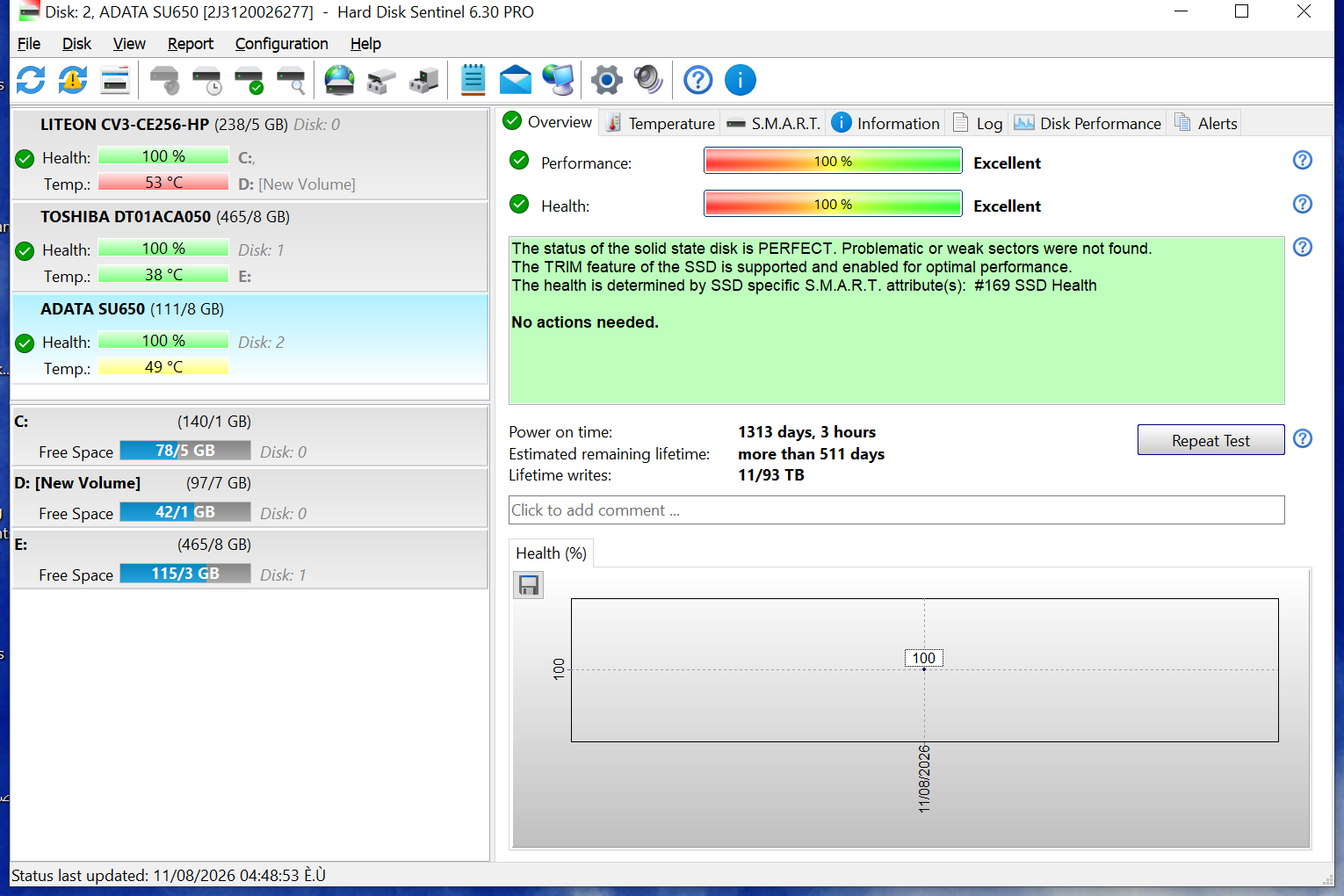This screenshot has height=896, width=1344.
Task: Click the save floppy icon above health chart
Action: pos(529,585)
